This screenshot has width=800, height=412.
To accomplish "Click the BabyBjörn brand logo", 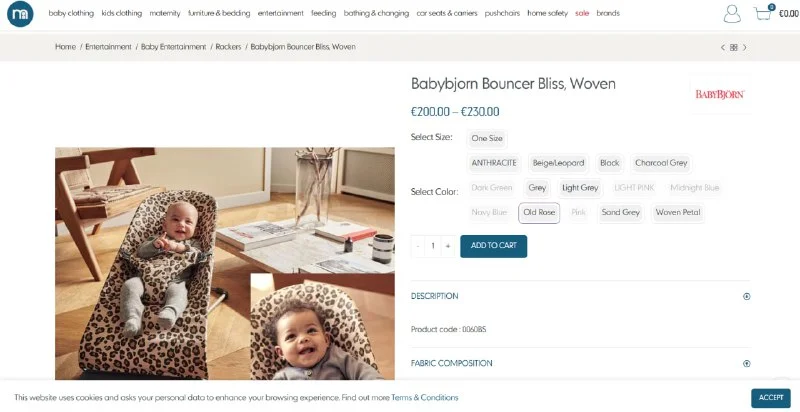I will coord(720,94).
